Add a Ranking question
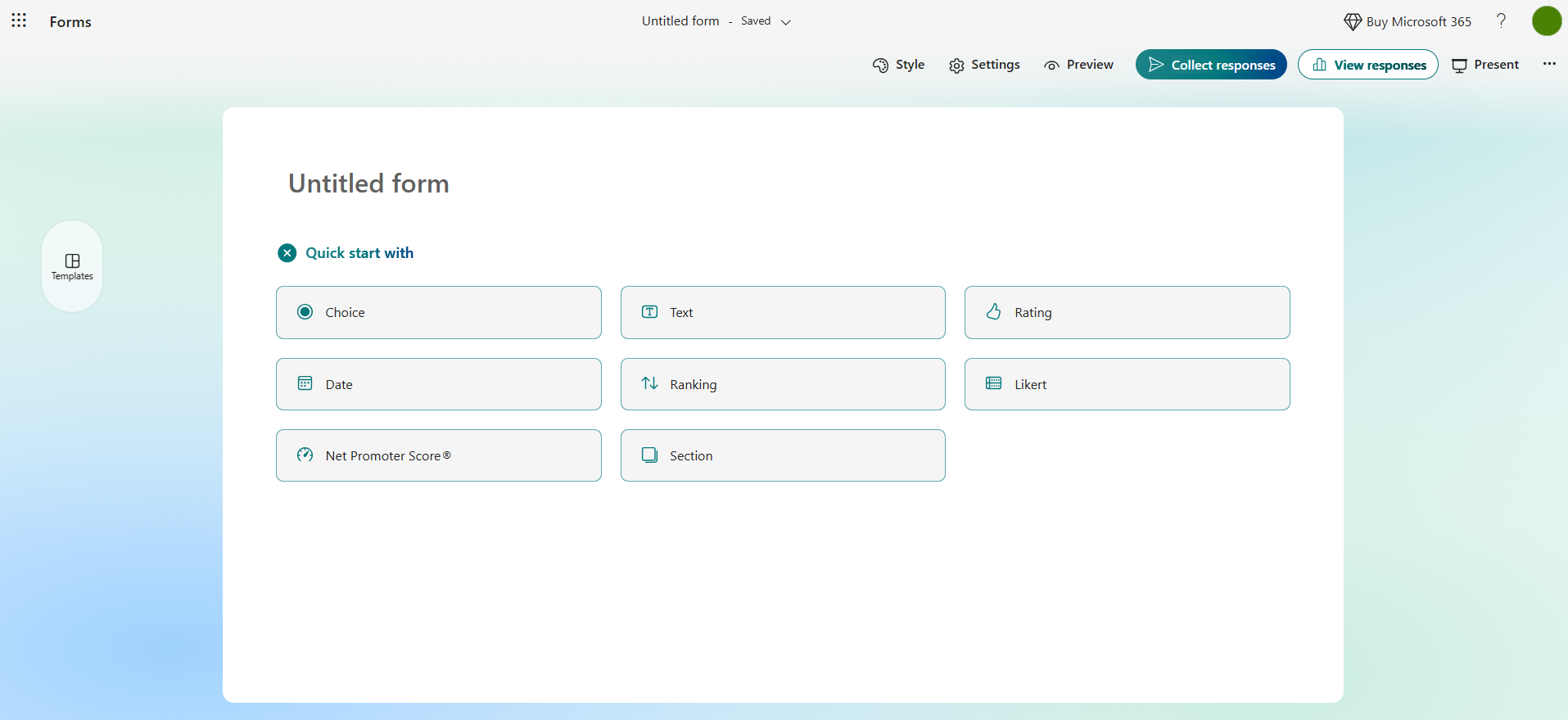Screen dimensions: 1568x720 (x=783, y=384)
